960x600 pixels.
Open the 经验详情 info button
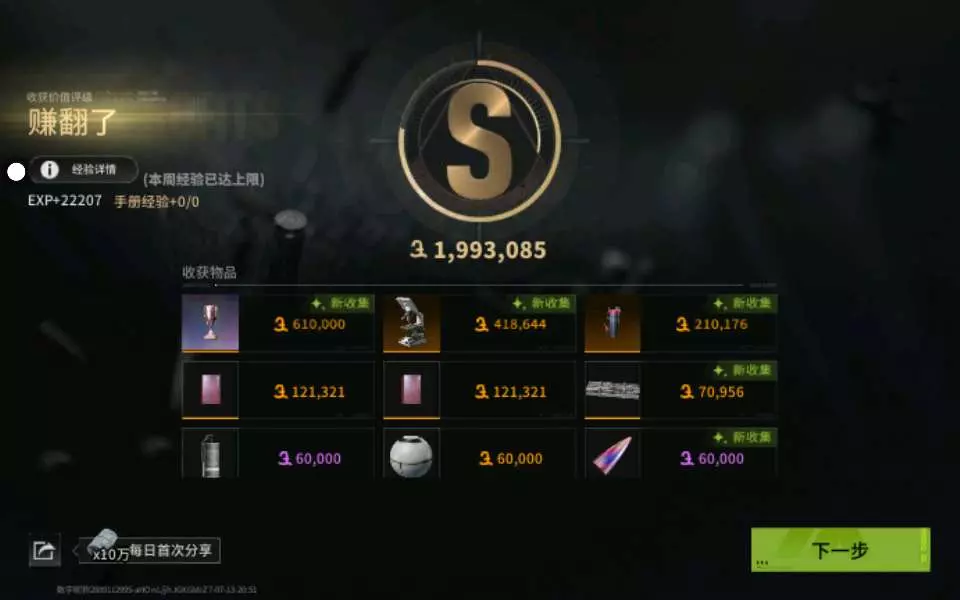tap(84, 170)
